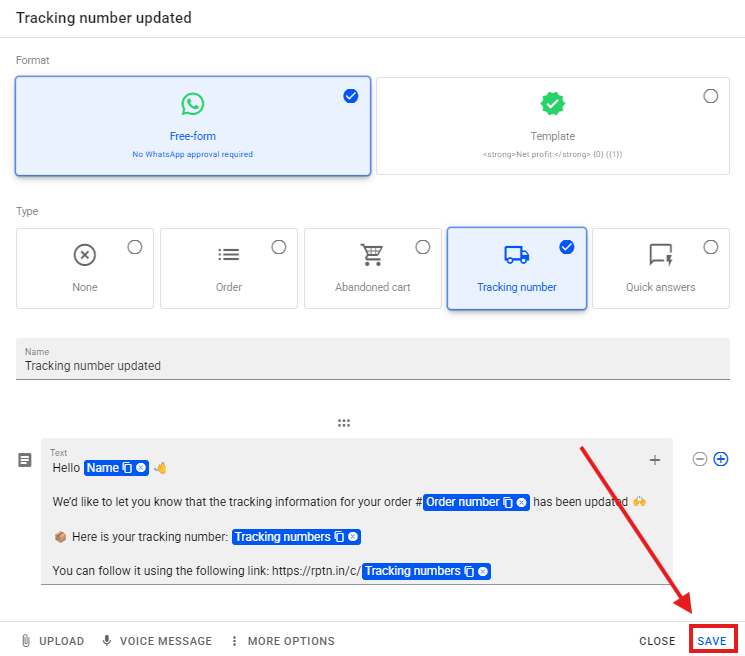Click the Voice Message button
Screen dimensions: 745x656
point(157,641)
